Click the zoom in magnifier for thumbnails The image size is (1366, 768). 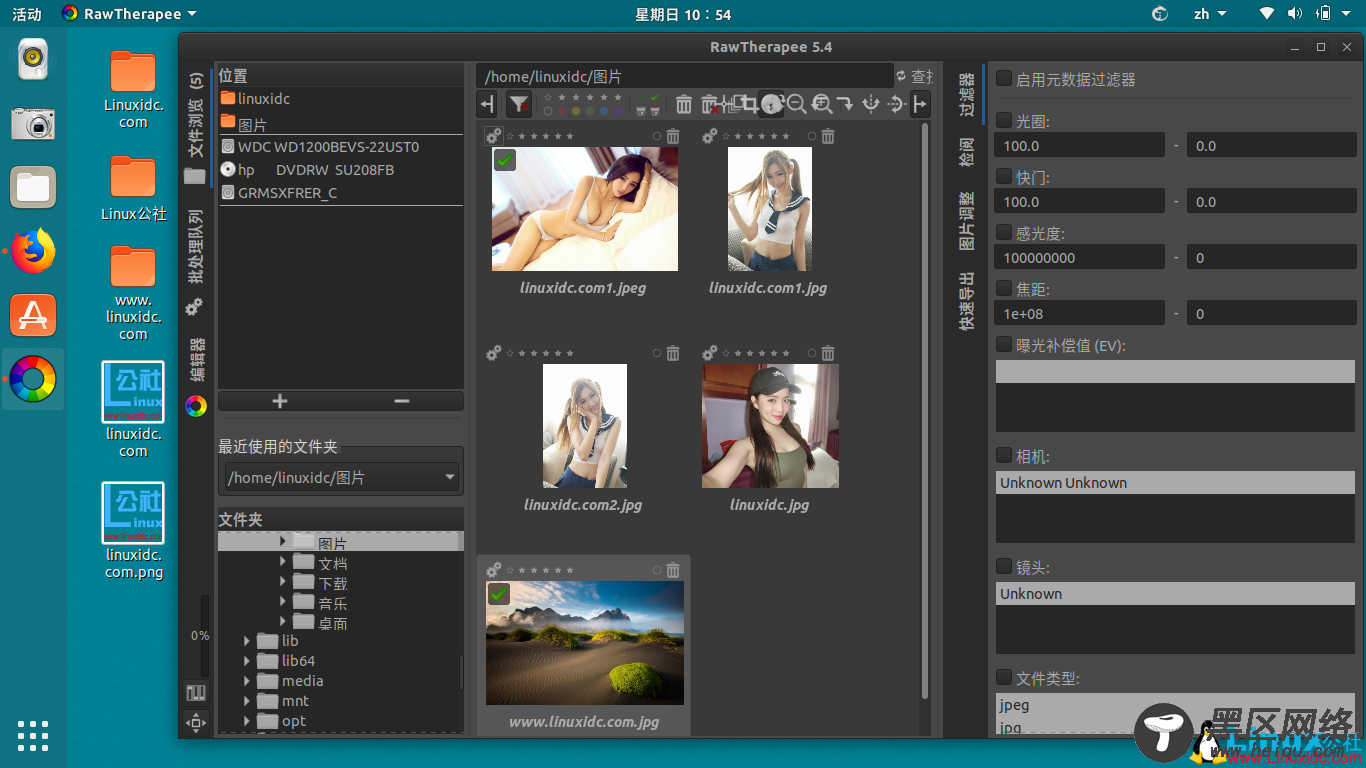click(822, 104)
